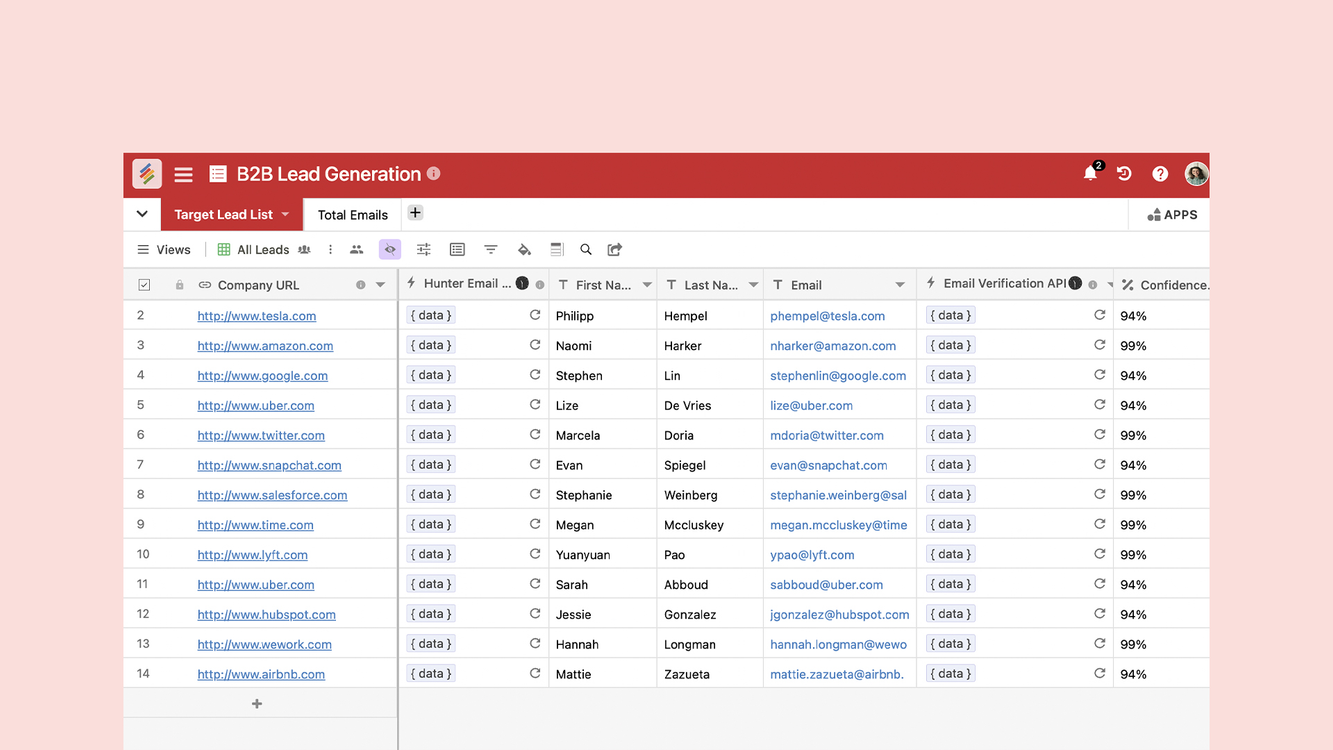Click the help question mark icon
The image size is (1333, 750).
1160,174
